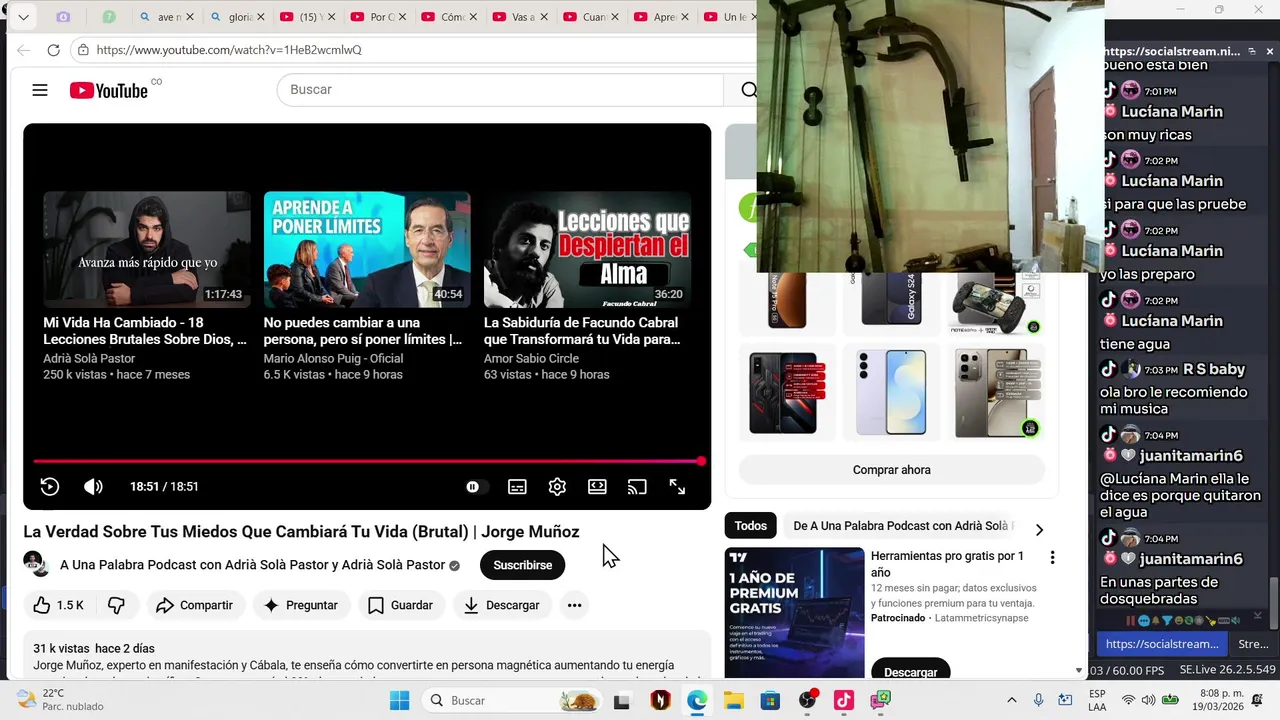Open OBS Studio from the taskbar

tap(807, 700)
